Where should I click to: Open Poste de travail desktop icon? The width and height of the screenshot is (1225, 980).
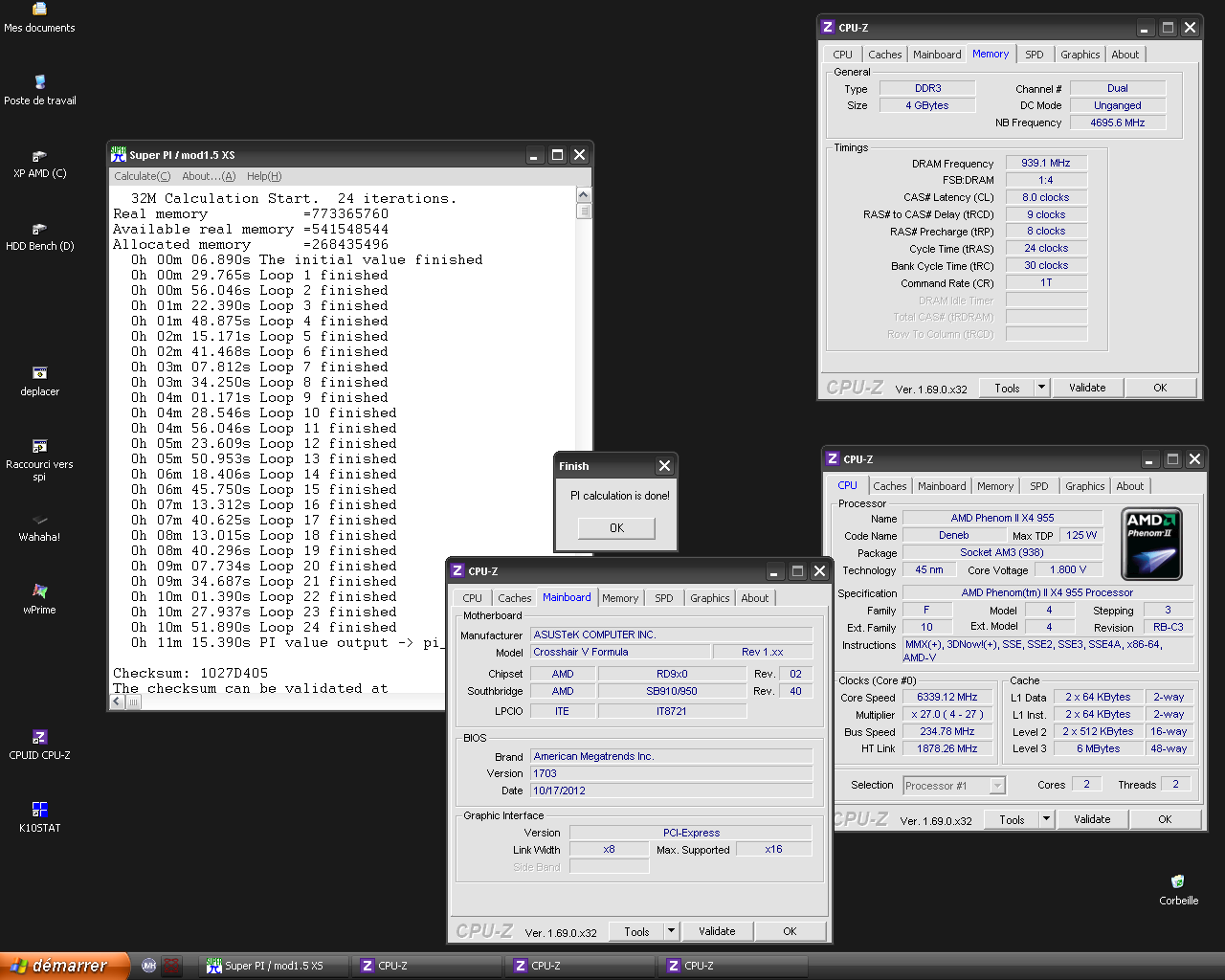pyautogui.click(x=39, y=90)
